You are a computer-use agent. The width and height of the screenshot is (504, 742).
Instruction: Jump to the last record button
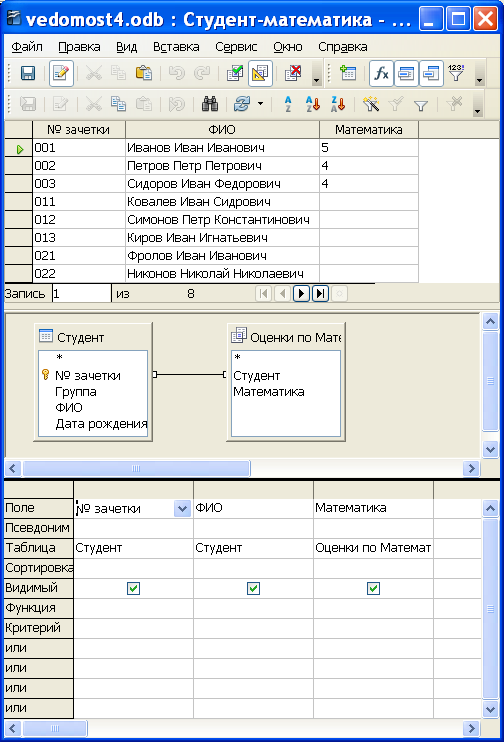[x=320, y=294]
